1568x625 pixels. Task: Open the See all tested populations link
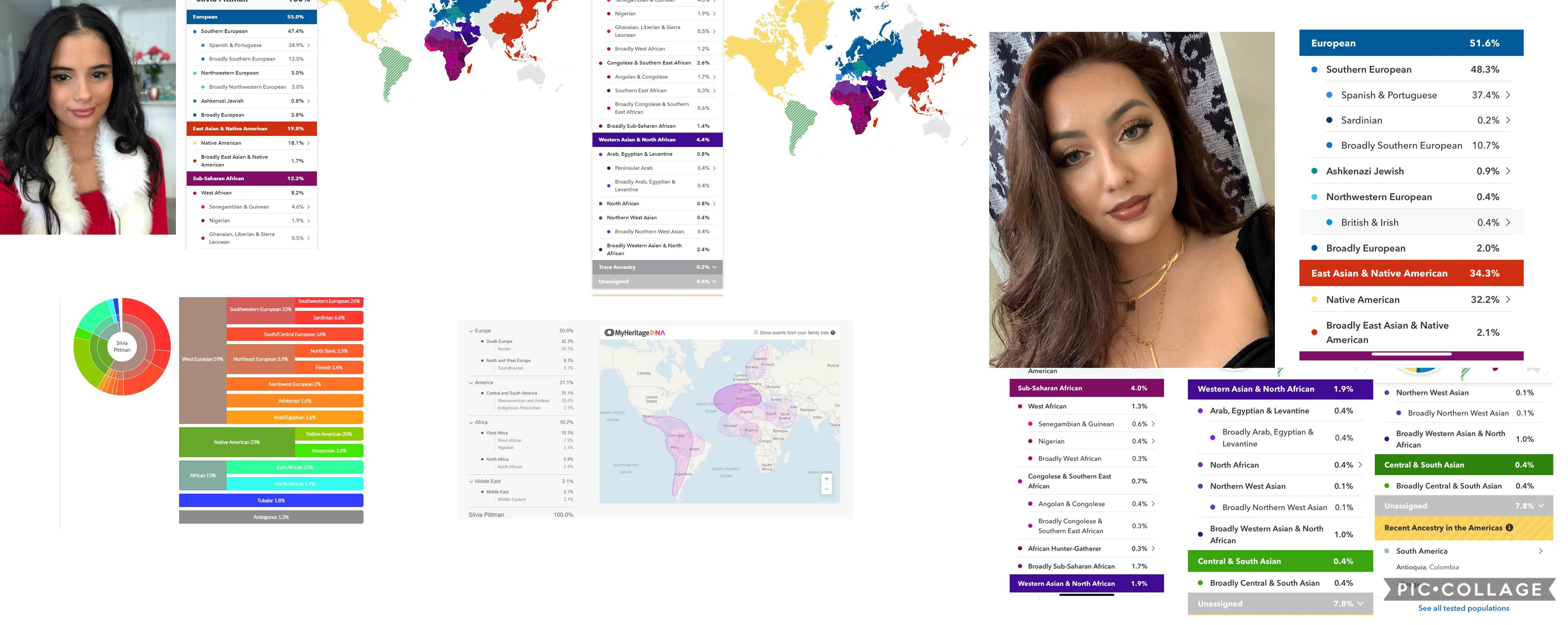1463,608
